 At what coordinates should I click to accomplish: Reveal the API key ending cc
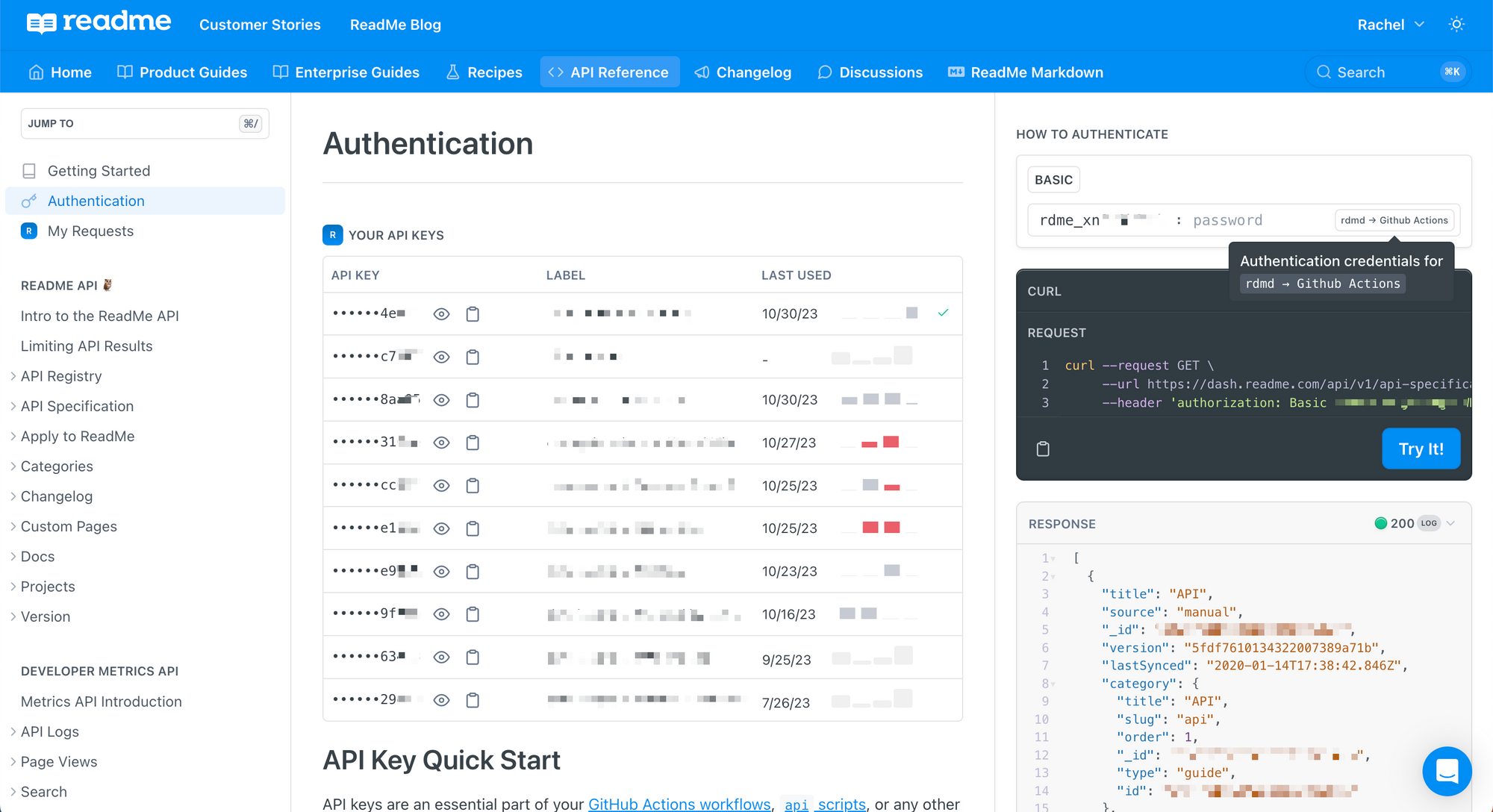pos(441,486)
